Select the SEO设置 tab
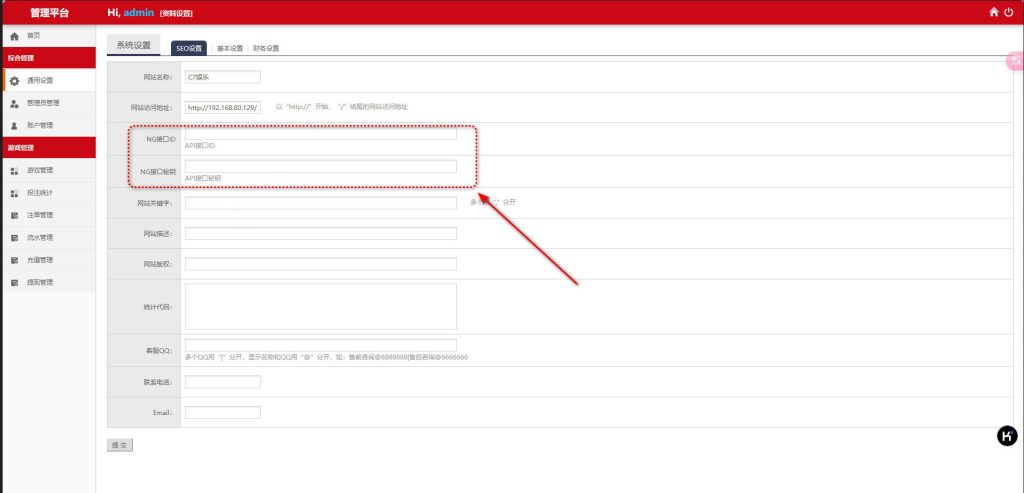The image size is (1024, 493). click(x=189, y=48)
